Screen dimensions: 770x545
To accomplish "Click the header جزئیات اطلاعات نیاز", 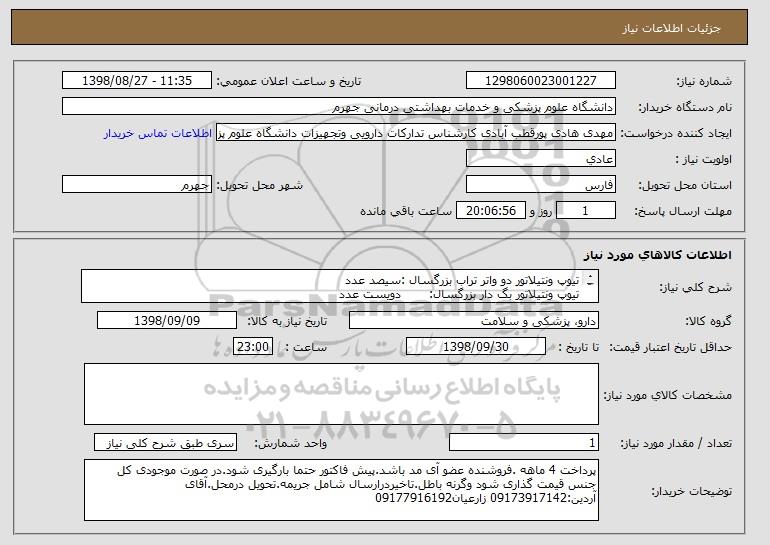I will (x=671, y=28).
